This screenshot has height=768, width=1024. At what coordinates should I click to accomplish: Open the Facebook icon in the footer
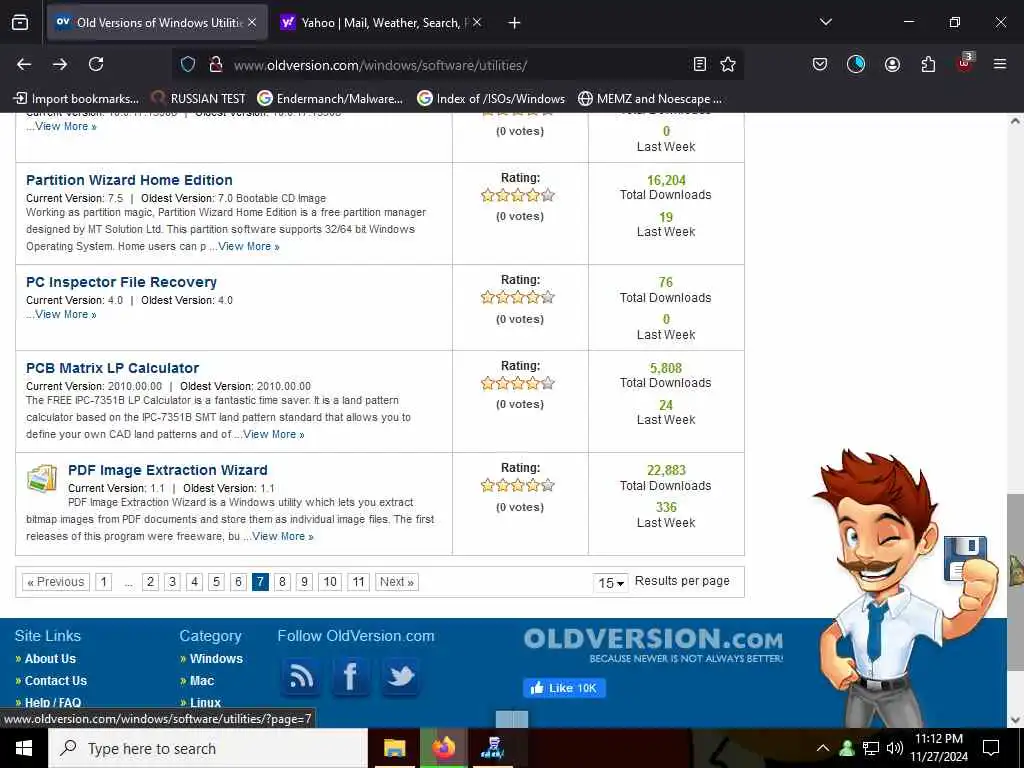click(x=351, y=677)
